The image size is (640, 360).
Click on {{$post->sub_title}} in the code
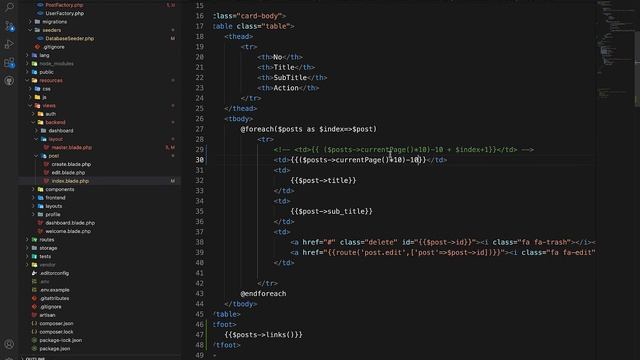(331, 211)
